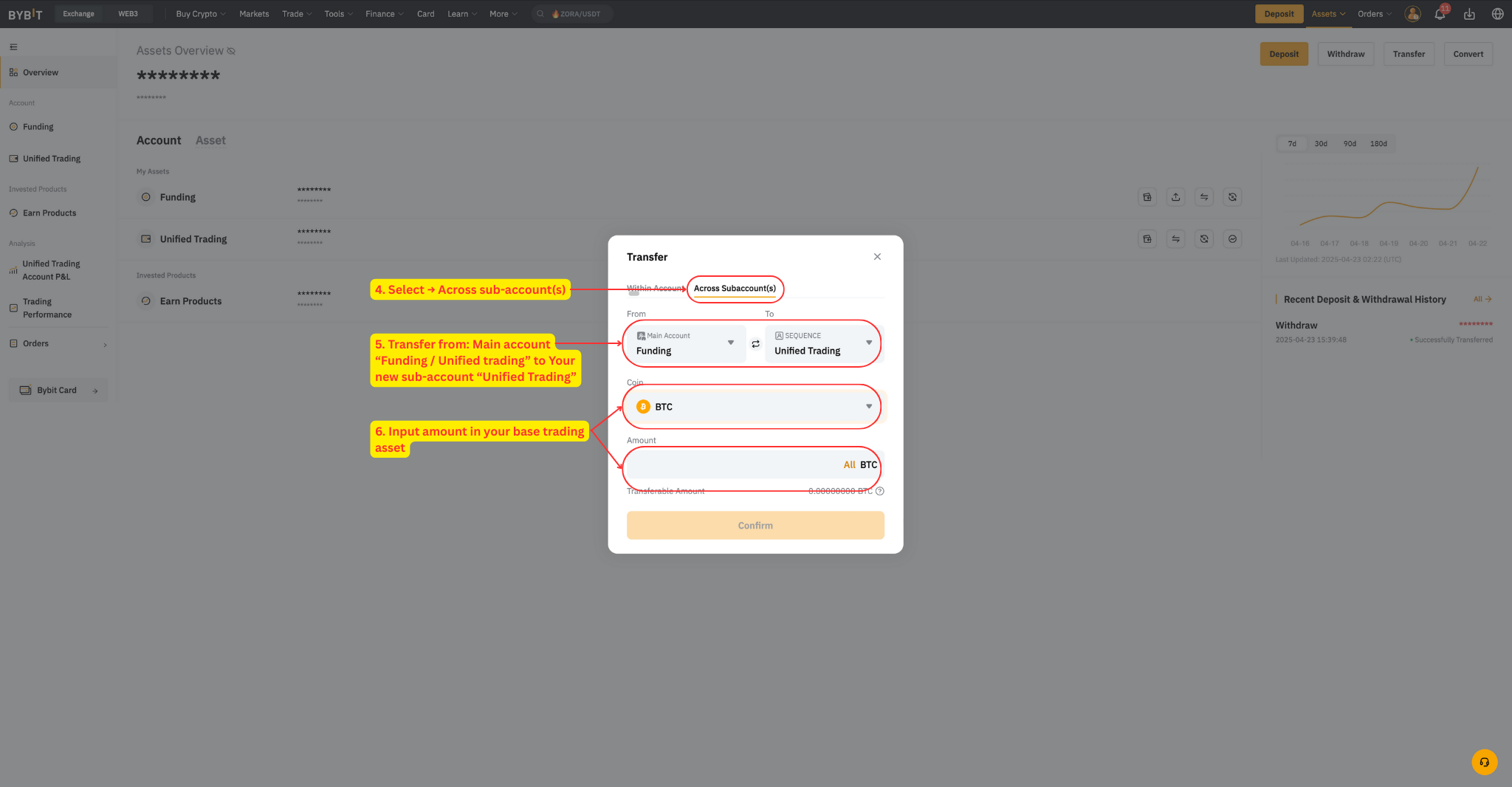Click the Transfer button on the assets page

click(1409, 54)
